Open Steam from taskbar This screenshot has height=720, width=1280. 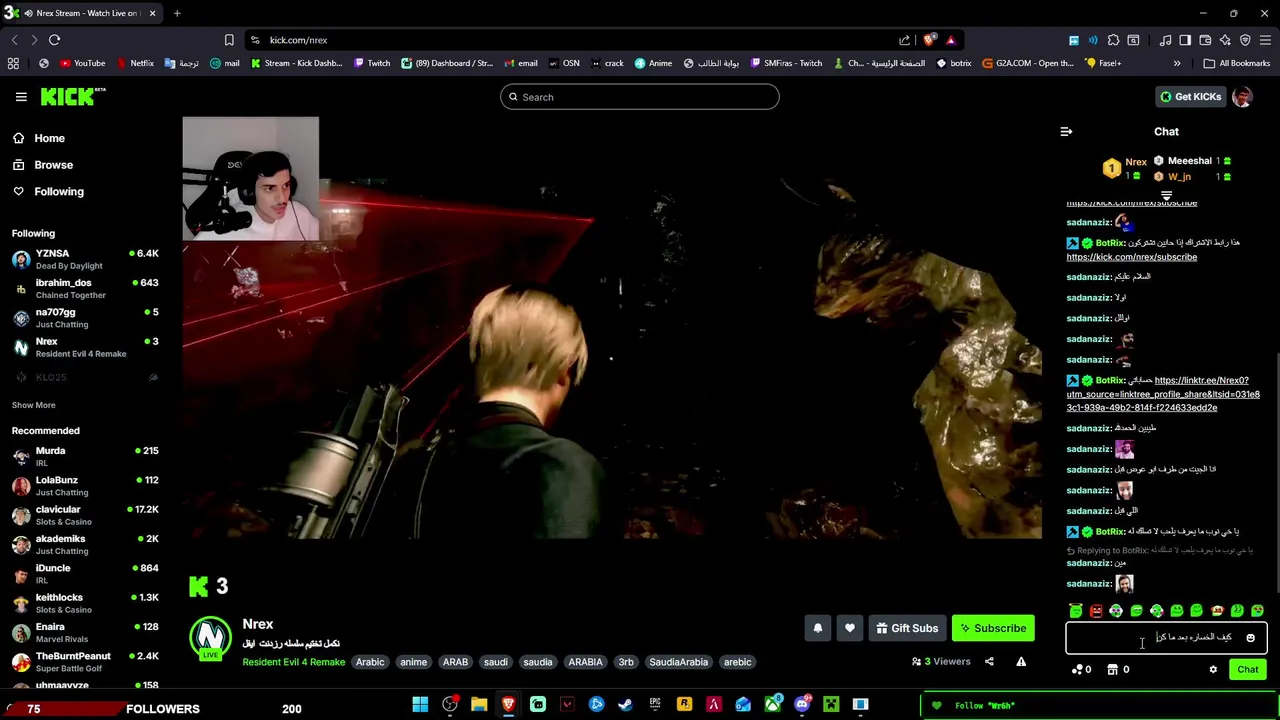(x=626, y=705)
